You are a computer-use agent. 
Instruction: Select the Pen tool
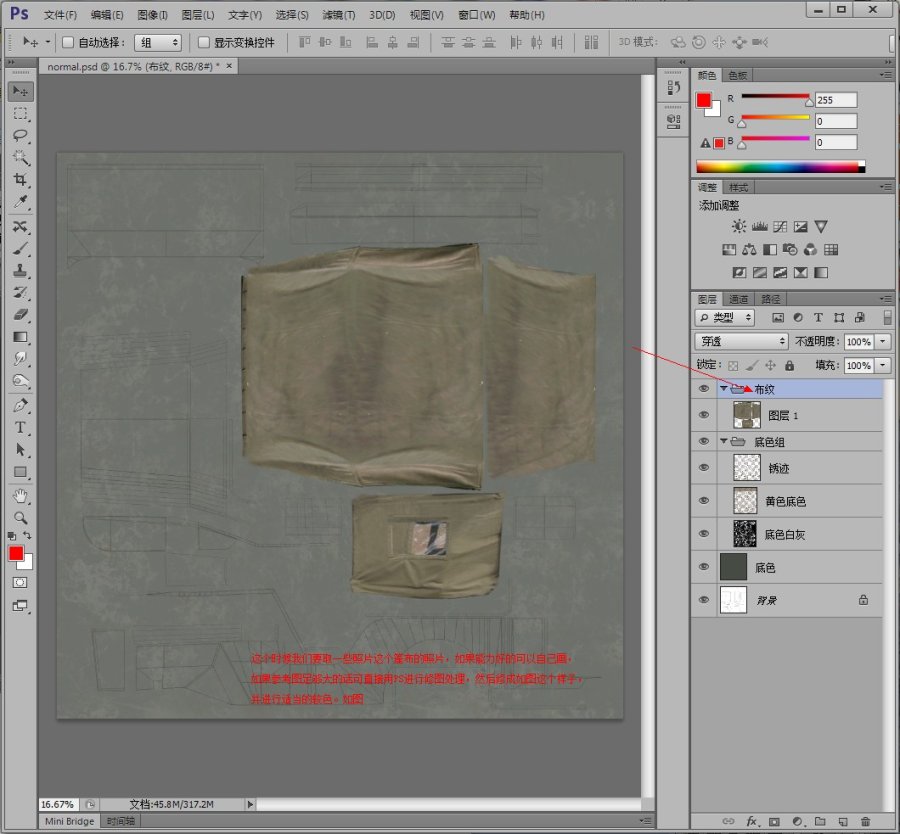click(x=21, y=405)
